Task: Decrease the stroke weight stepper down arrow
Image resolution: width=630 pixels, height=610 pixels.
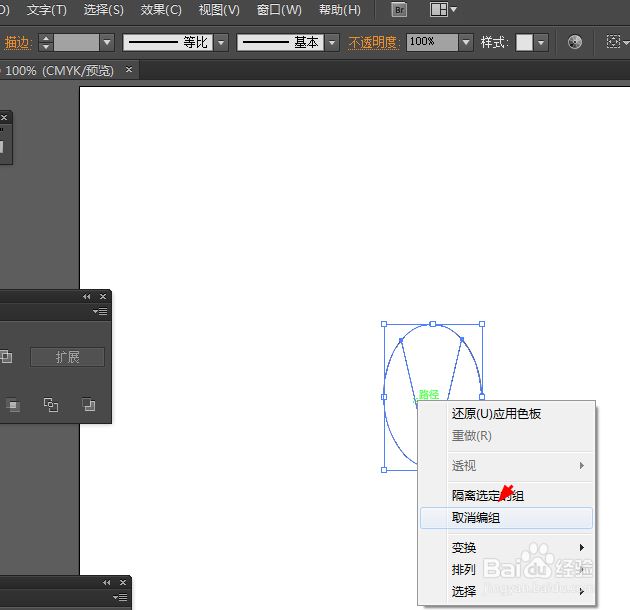Action: click(x=46, y=46)
